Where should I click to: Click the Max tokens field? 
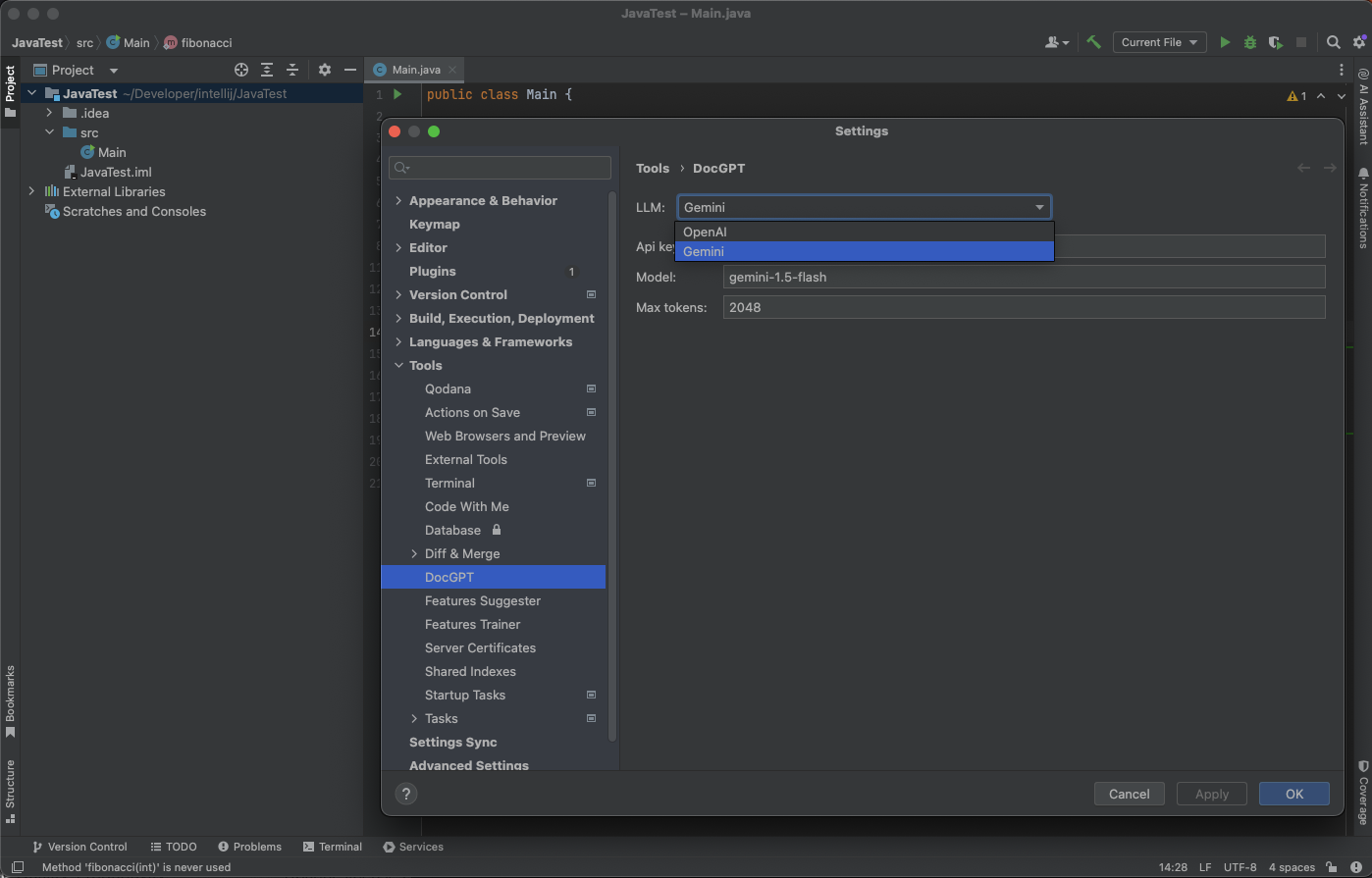click(x=1024, y=307)
